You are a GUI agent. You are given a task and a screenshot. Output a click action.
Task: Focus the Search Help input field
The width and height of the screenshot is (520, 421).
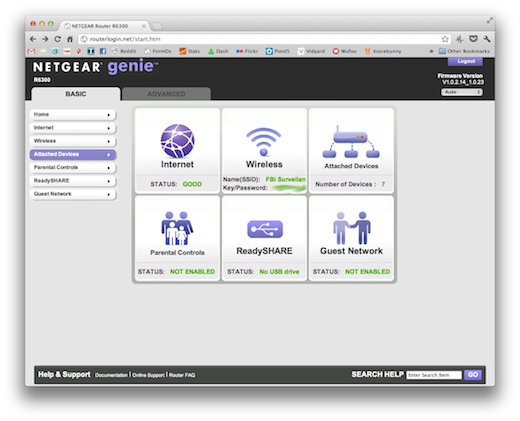pyautogui.click(x=434, y=375)
